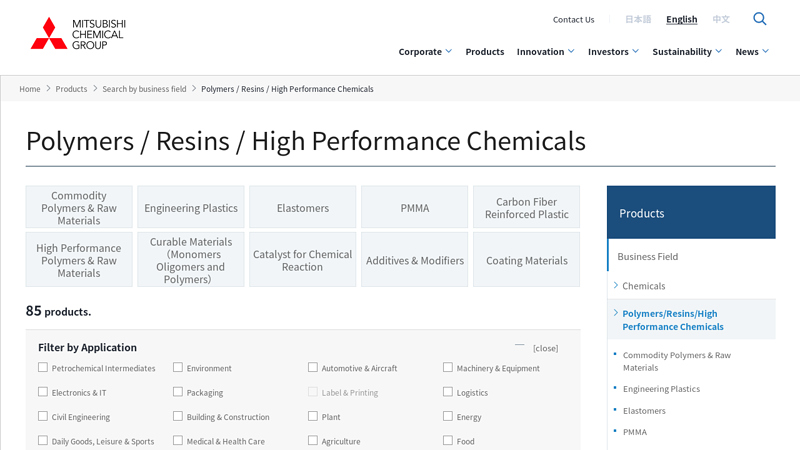800x450 pixels.
Task: Select the Coating Materials tile
Action: (527, 260)
